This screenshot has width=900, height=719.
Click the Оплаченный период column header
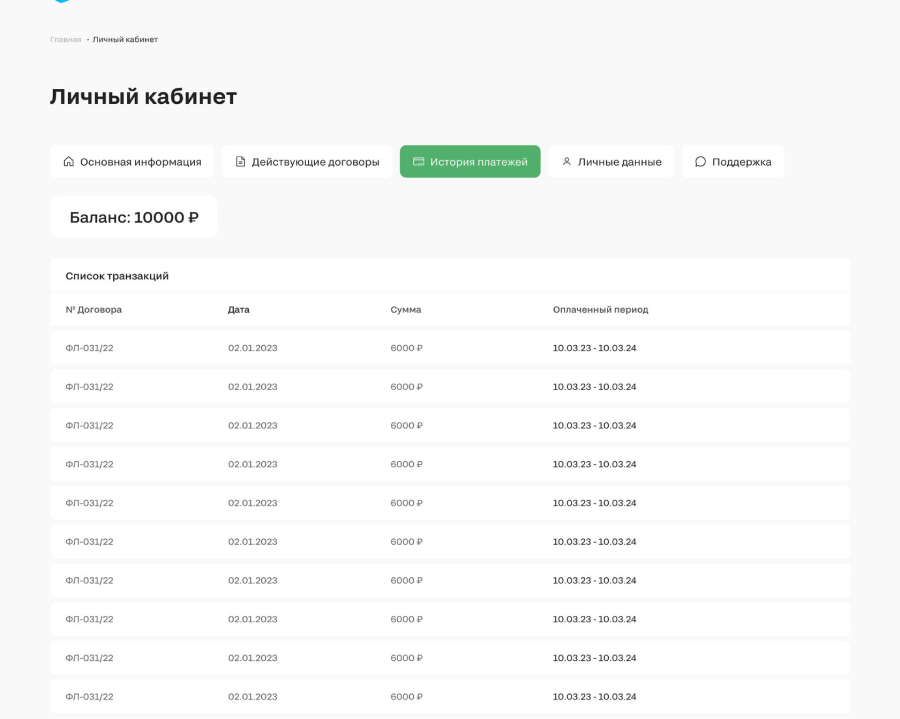pos(600,309)
